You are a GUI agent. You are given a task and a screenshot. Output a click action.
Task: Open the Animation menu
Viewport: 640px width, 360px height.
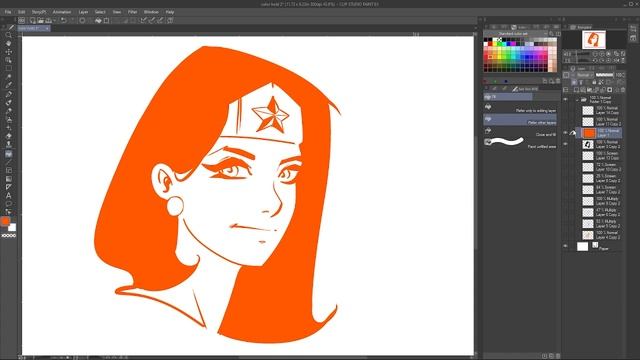62,12
